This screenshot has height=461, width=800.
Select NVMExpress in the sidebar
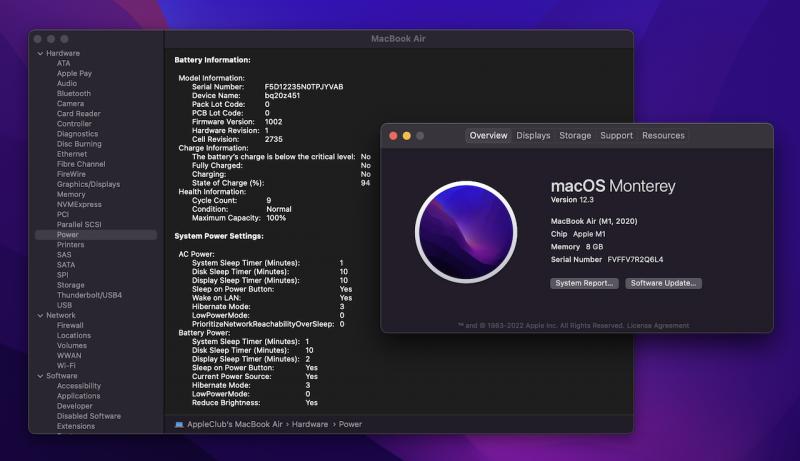coord(79,204)
